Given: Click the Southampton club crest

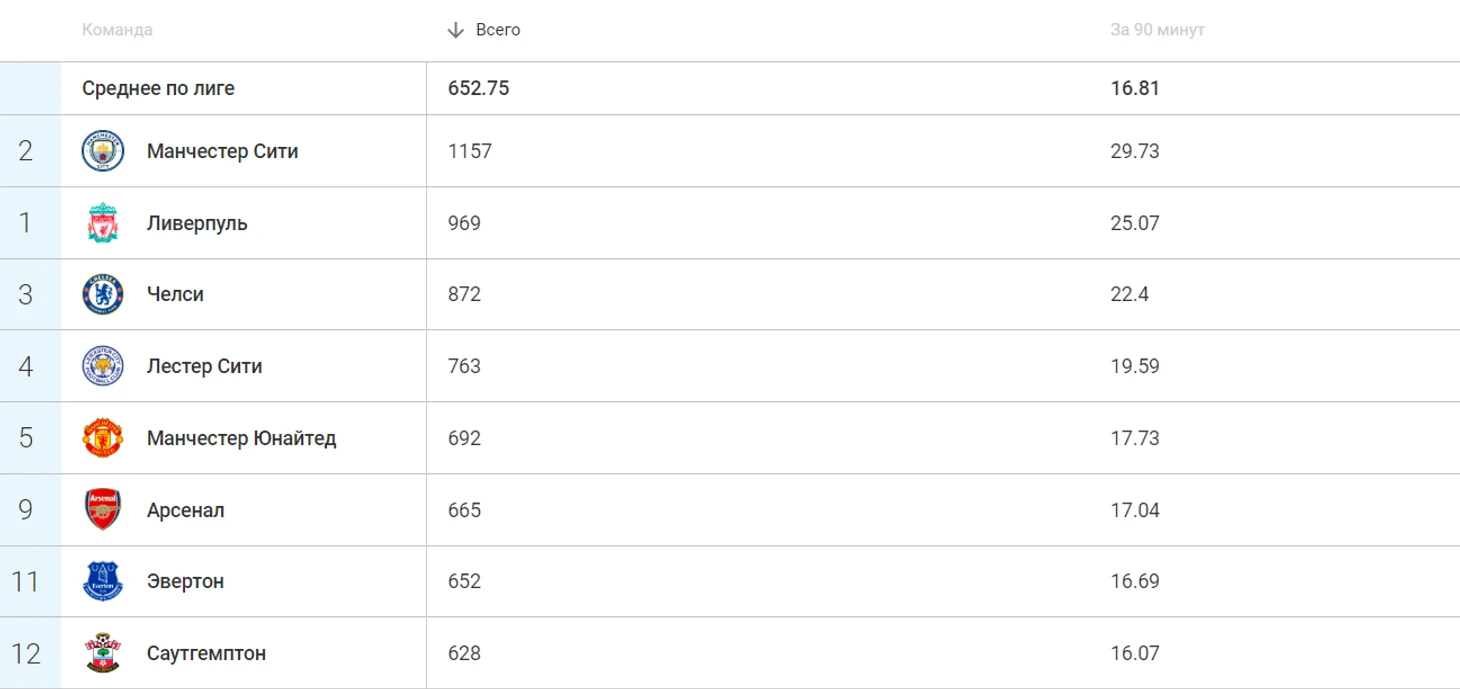Looking at the screenshot, I should point(103,653).
